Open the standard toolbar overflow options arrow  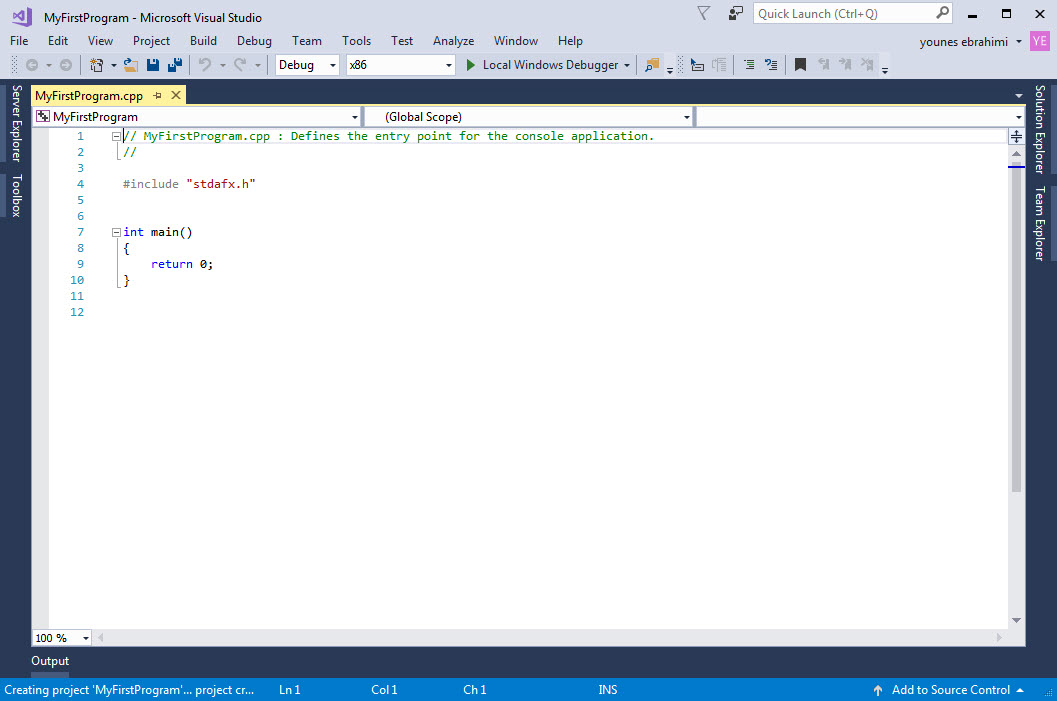pos(669,70)
